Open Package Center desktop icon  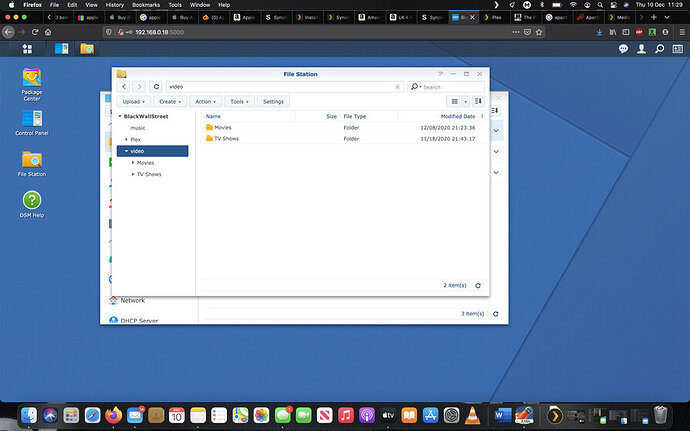pos(32,84)
